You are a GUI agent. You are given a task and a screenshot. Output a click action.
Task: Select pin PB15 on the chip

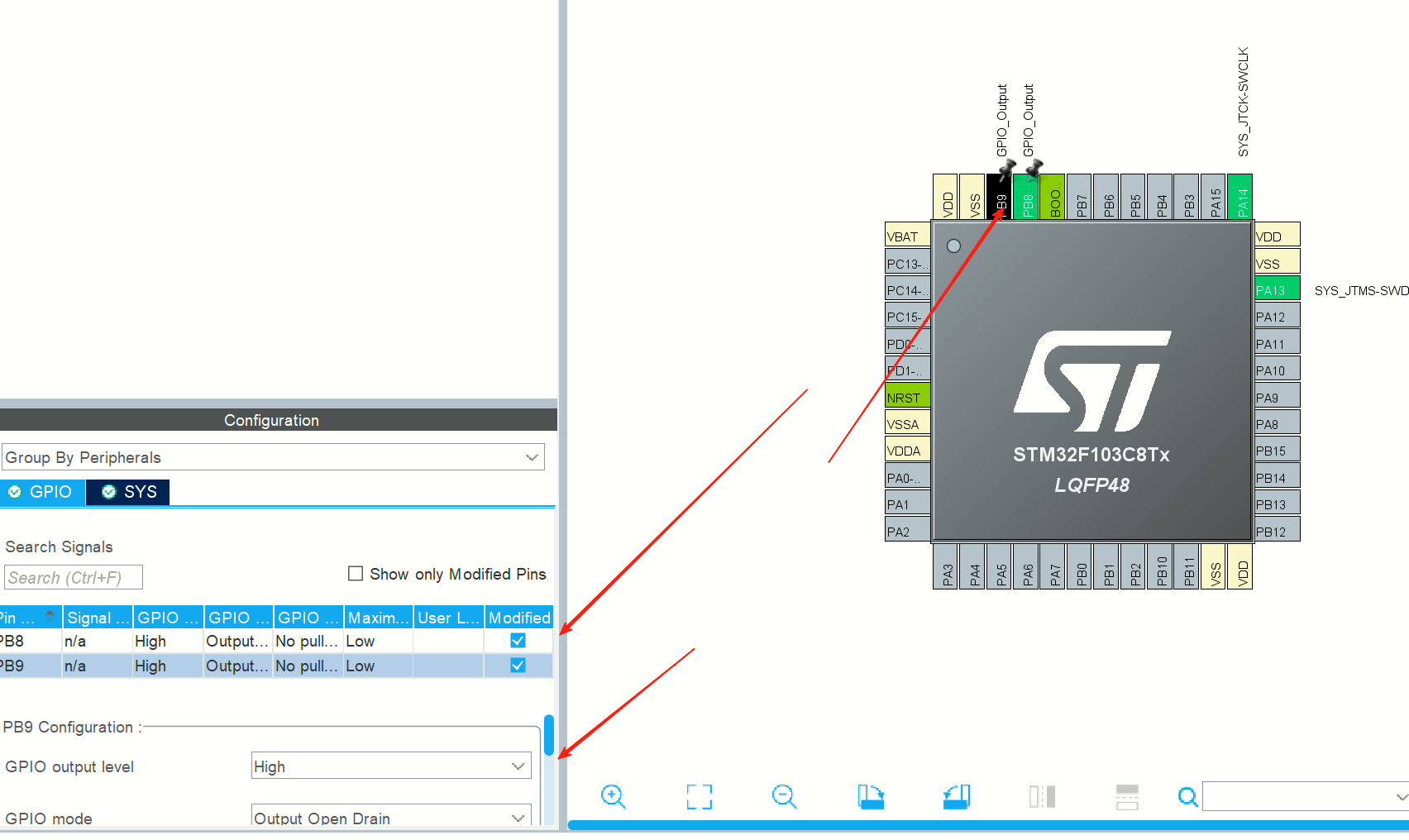1278,449
